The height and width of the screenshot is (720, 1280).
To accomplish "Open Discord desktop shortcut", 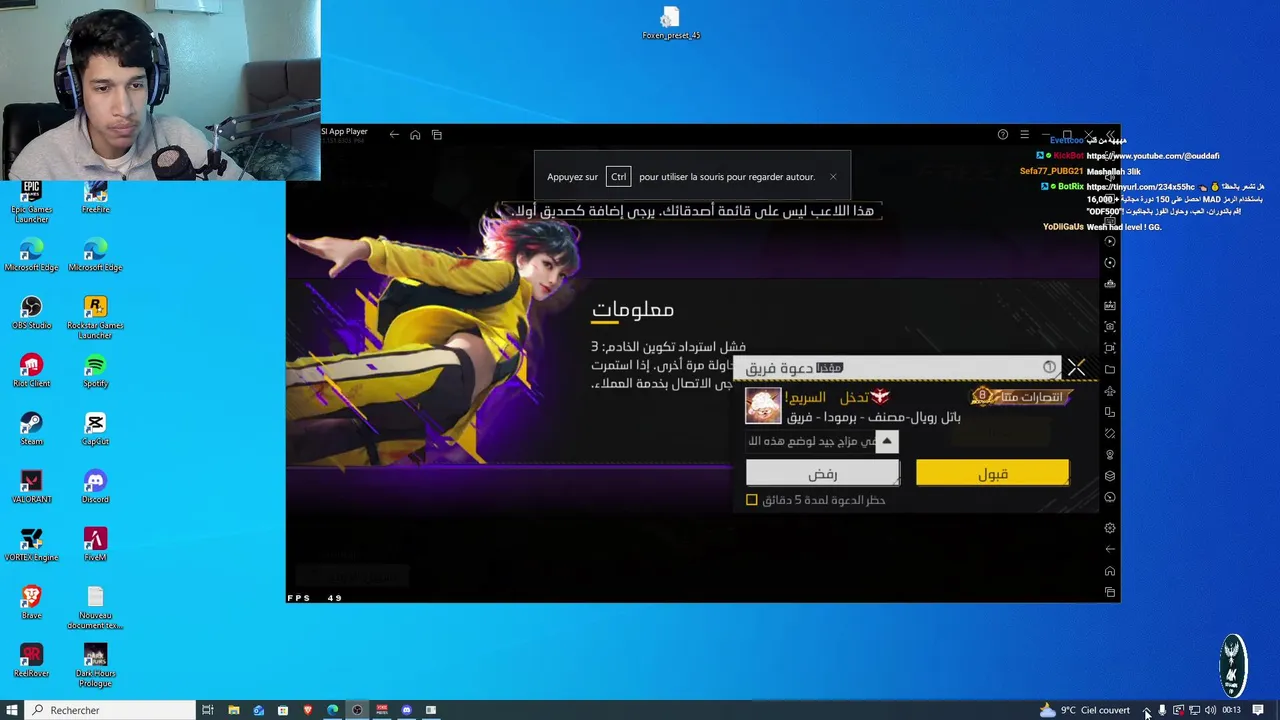I will tap(95, 487).
